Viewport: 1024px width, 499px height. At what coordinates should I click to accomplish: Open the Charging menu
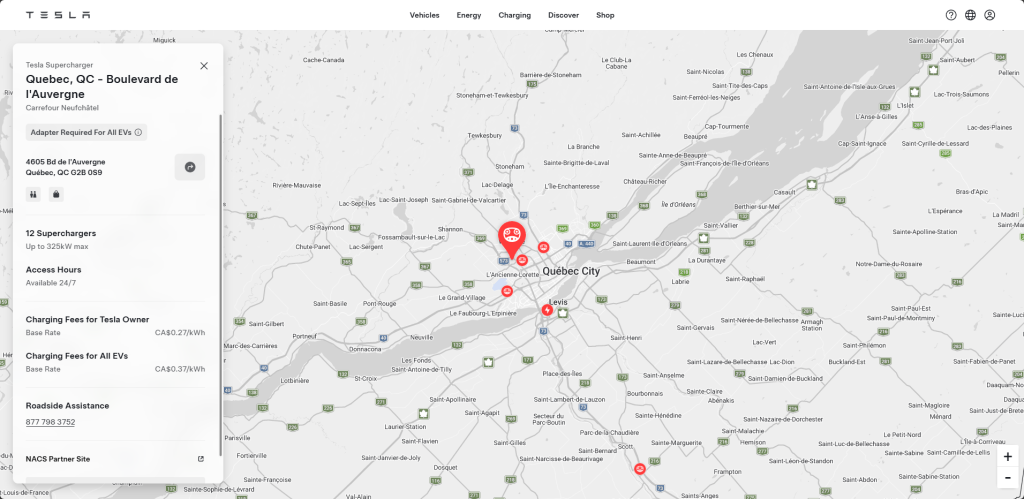coord(515,15)
